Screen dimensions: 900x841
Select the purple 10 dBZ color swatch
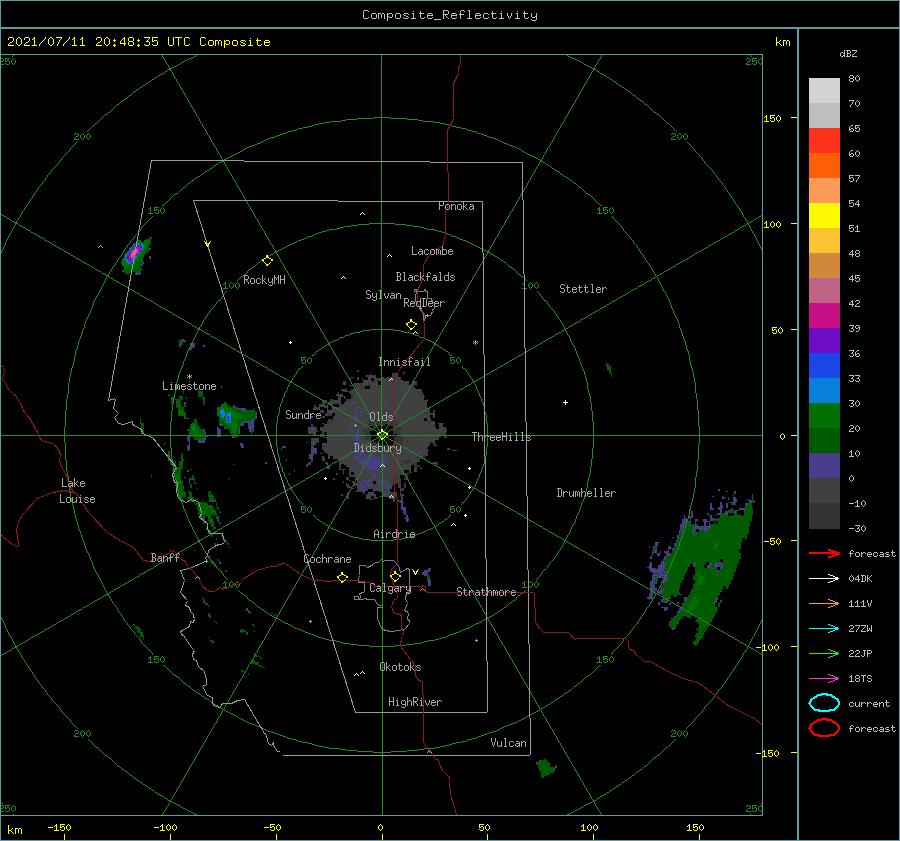824,466
